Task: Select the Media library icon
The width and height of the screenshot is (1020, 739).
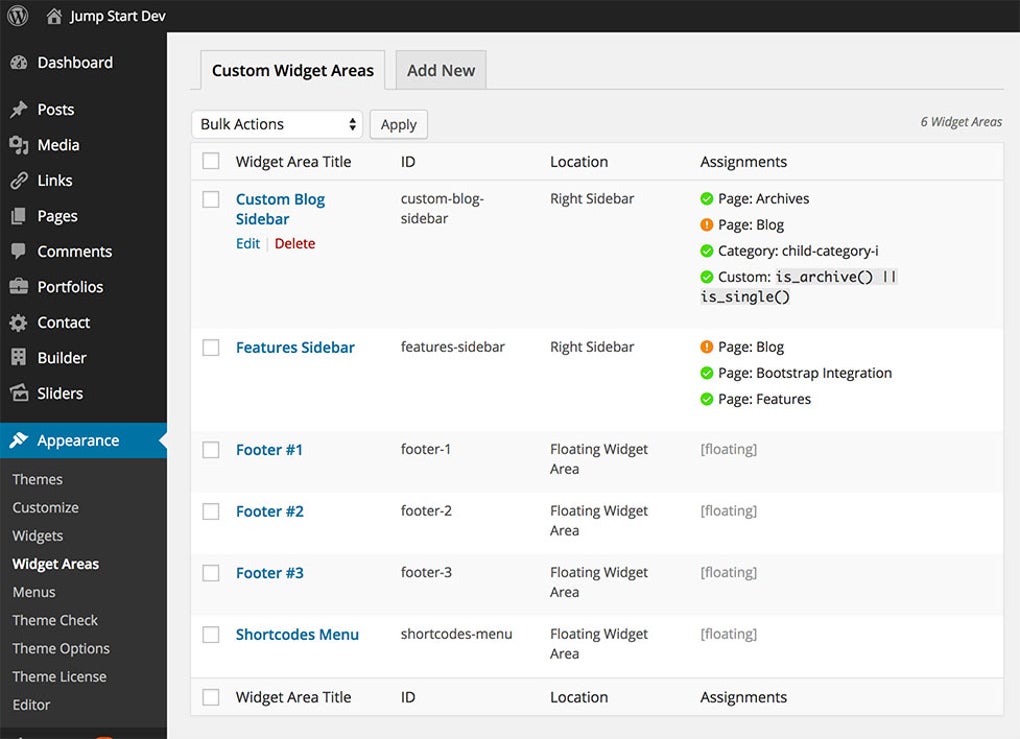Action: click(20, 144)
